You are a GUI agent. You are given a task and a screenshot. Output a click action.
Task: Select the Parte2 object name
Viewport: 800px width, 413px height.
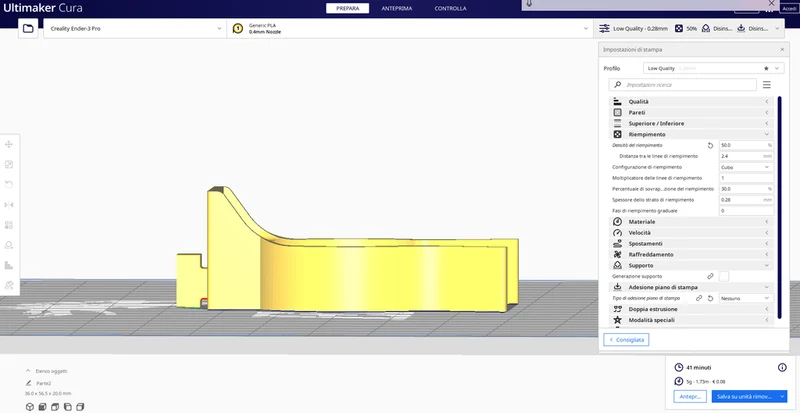point(44,383)
